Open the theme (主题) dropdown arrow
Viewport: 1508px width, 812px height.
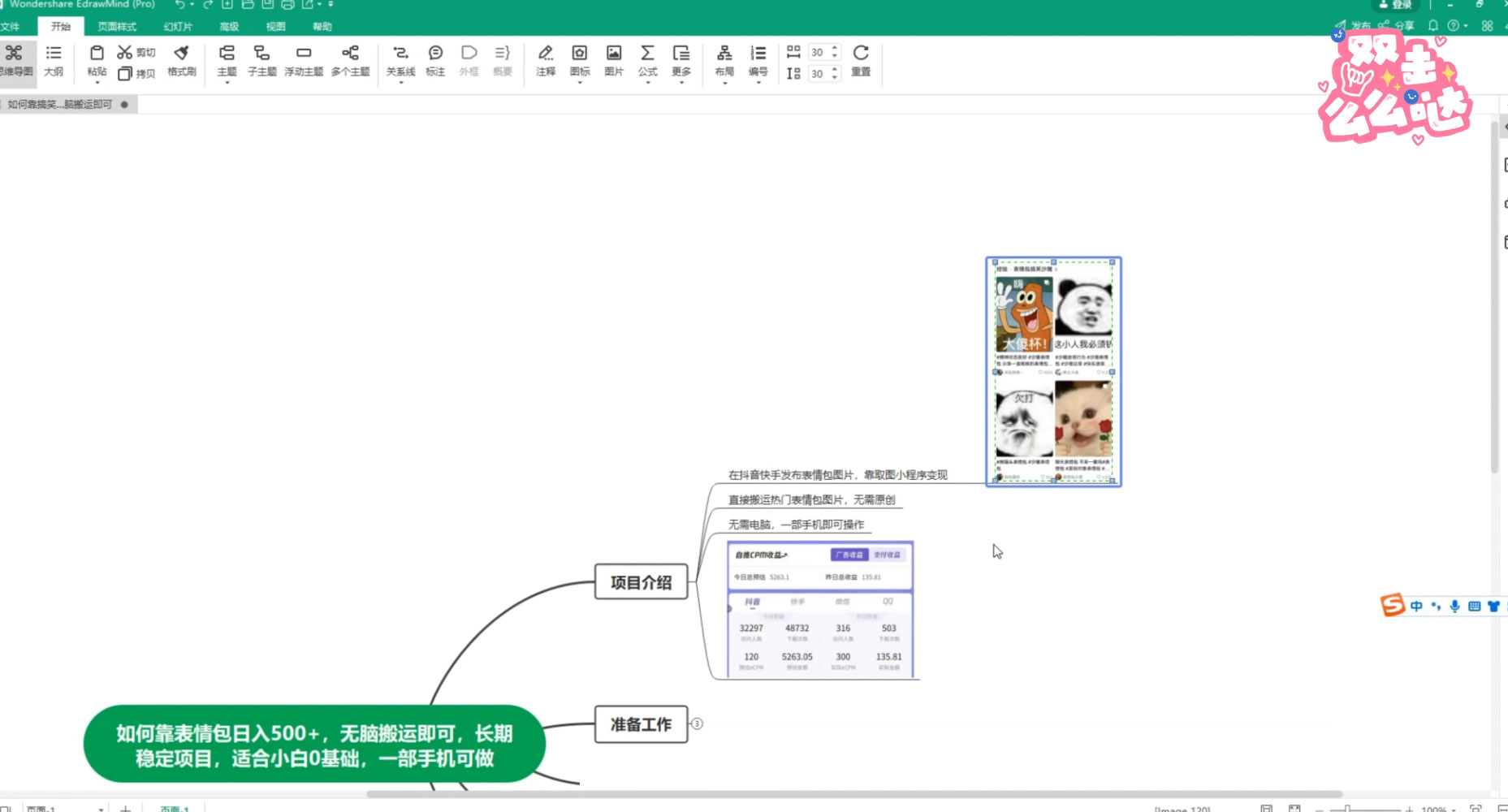227,81
